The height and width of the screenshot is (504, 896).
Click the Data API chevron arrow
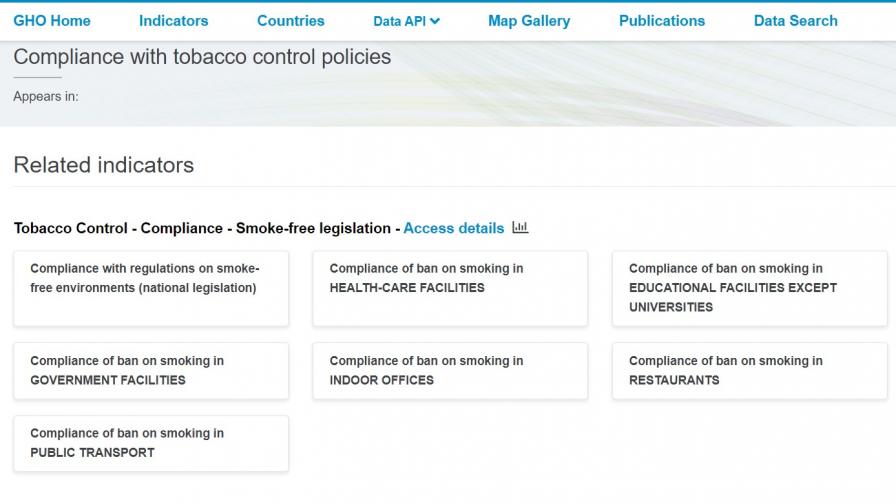click(x=435, y=21)
